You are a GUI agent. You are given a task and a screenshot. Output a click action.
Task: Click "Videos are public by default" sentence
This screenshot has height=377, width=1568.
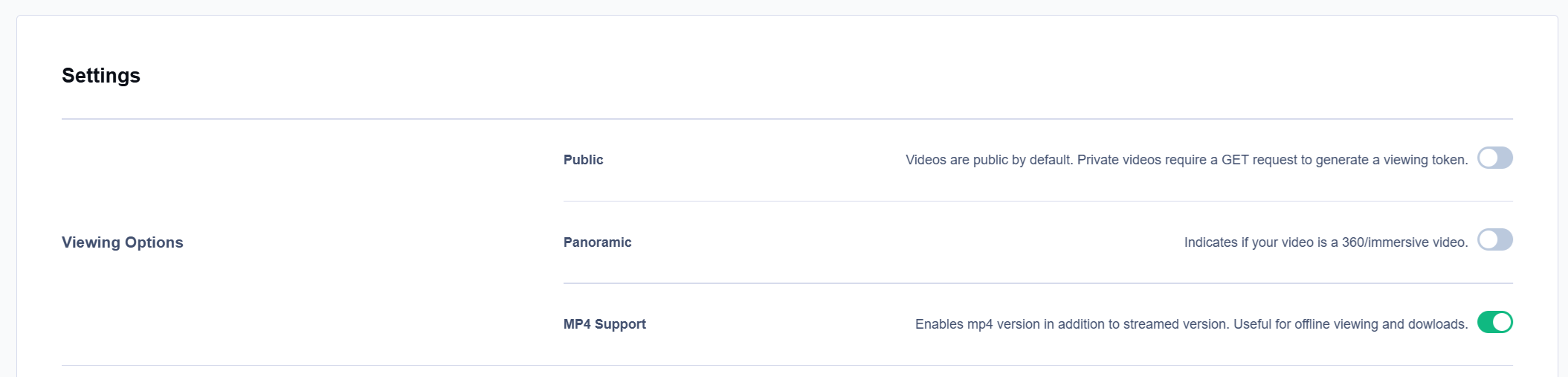click(989, 160)
